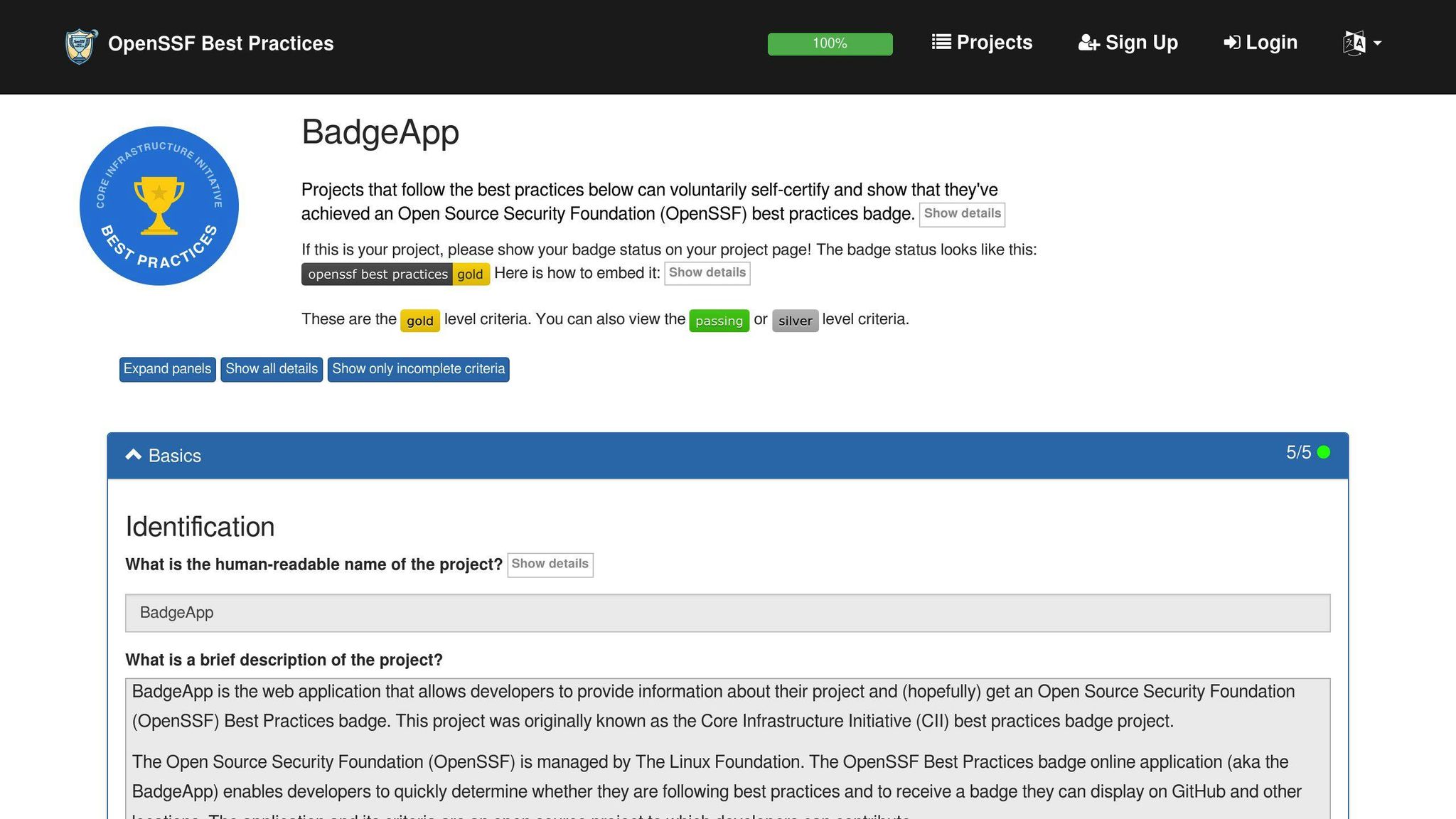Click the login arrow icon
Image resolution: width=1456 pixels, height=819 pixels.
[1232, 43]
